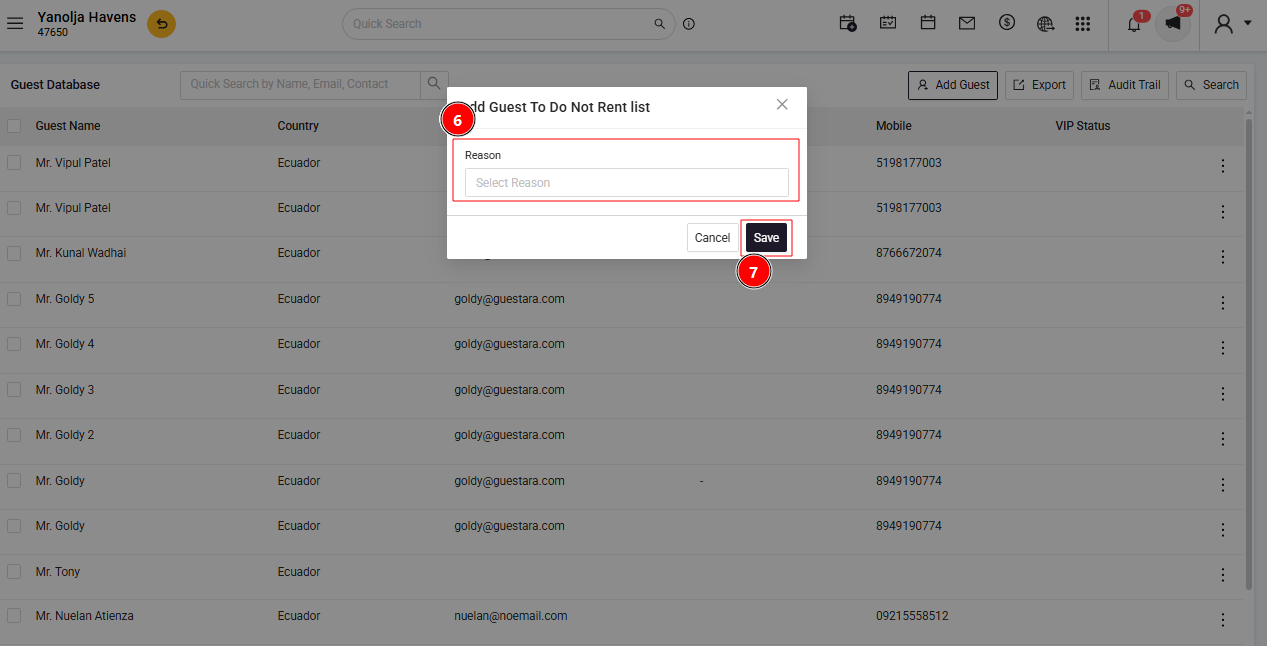Open the options menu for Mr. Goldy 2
The width and height of the screenshot is (1267, 646).
tap(1222, 439)
